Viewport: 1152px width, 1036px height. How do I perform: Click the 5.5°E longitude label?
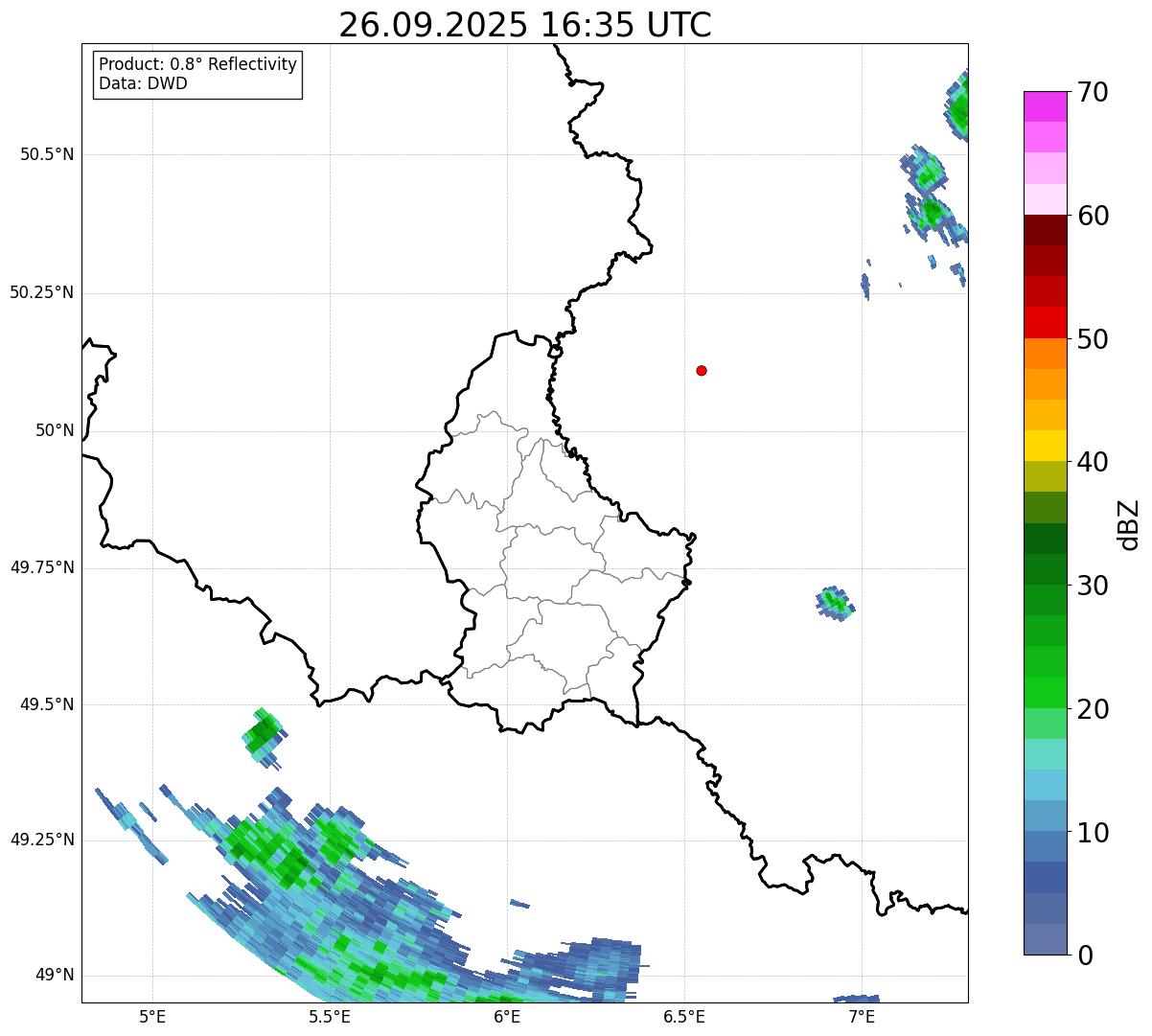(330, 1017)
